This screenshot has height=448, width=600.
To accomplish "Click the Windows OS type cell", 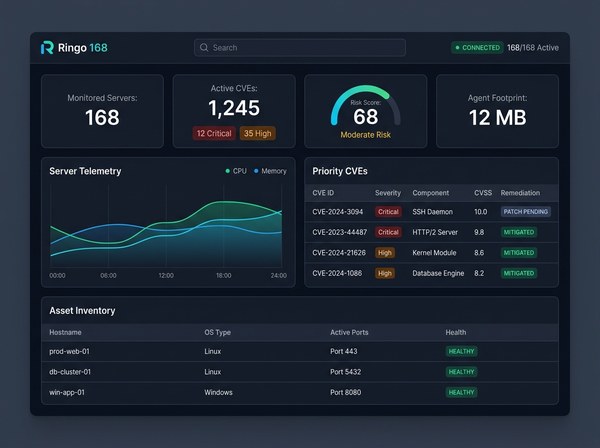I will [x=218, y=393].
